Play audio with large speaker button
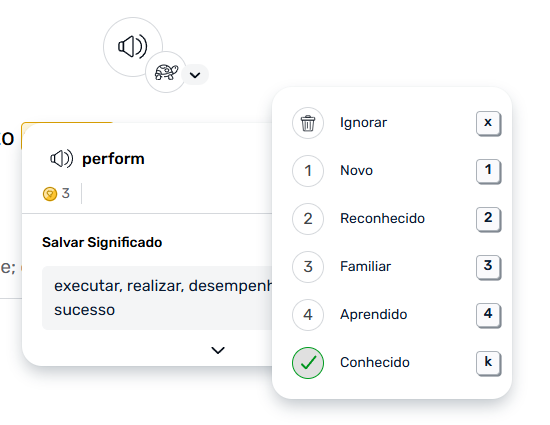Screen dimensions: 550x425 click(133, 47)
